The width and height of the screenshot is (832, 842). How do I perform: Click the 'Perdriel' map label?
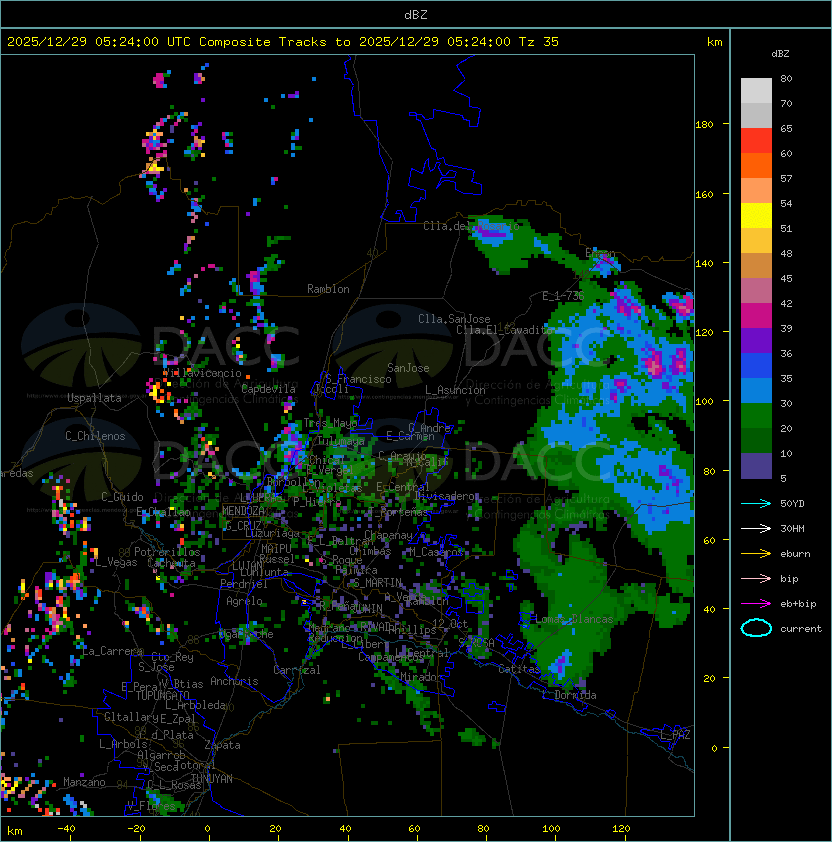point(244,583)
